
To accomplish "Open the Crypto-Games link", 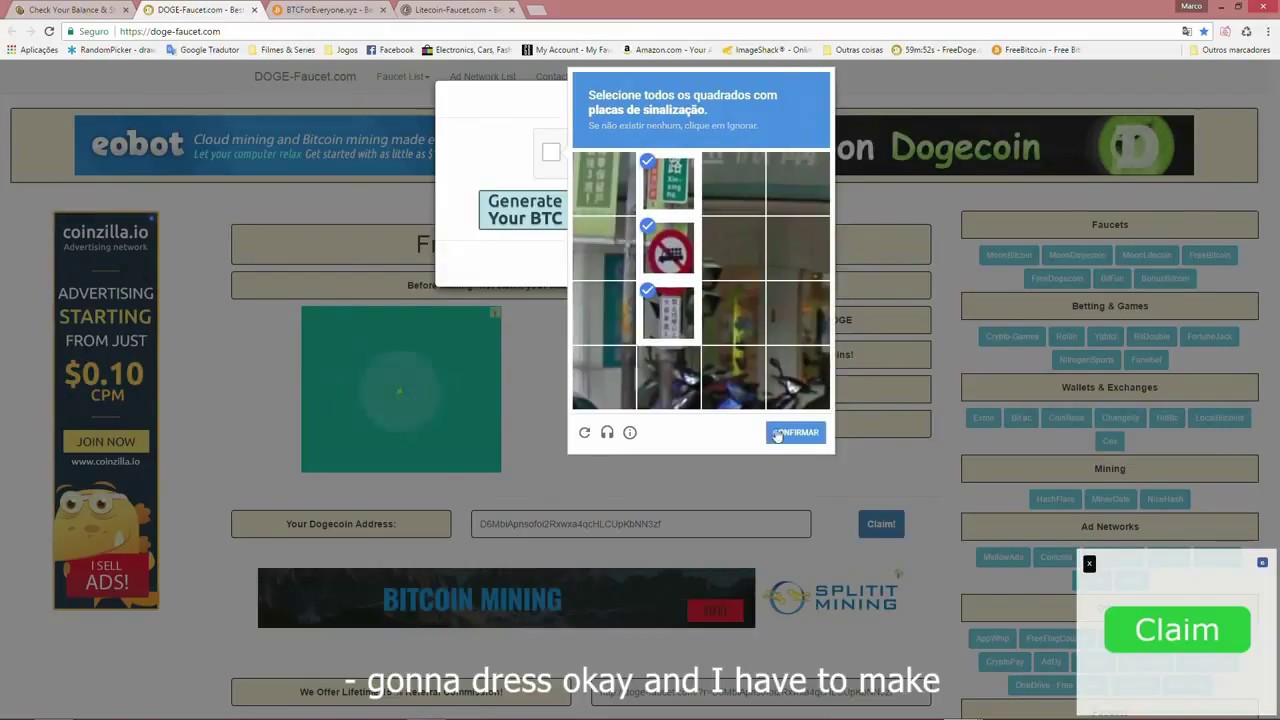I will [x=1012, y=336].
